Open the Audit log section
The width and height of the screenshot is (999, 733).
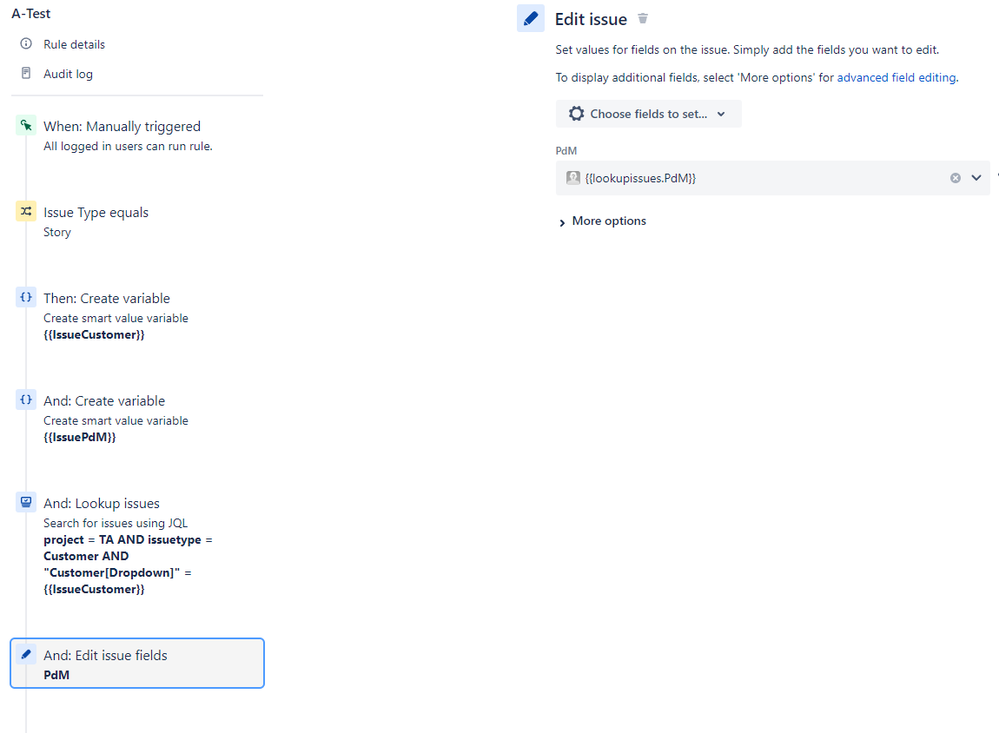[x=66, y=73]
